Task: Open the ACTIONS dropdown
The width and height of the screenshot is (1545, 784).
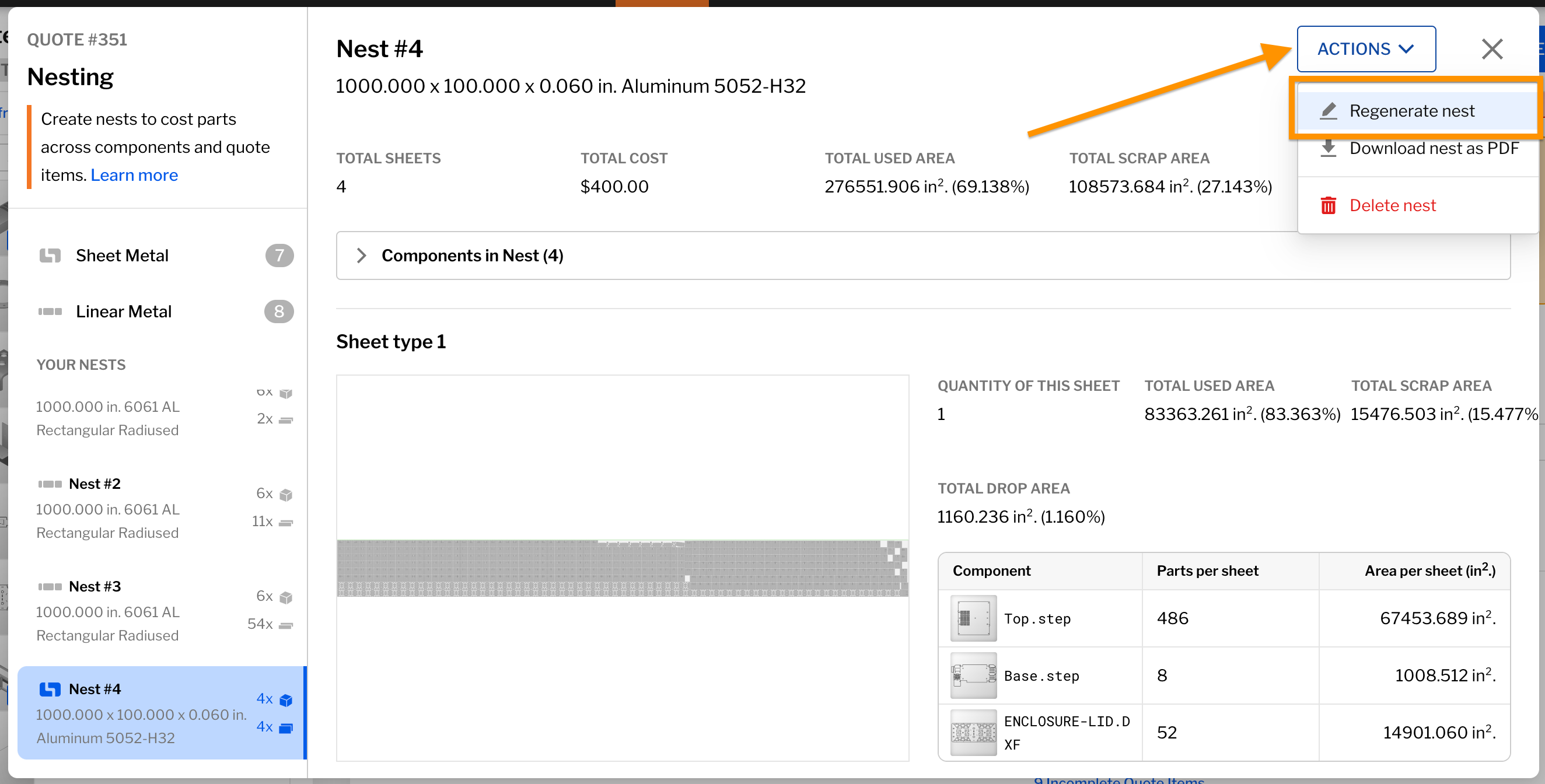Action: click(x=1366, y=49)
